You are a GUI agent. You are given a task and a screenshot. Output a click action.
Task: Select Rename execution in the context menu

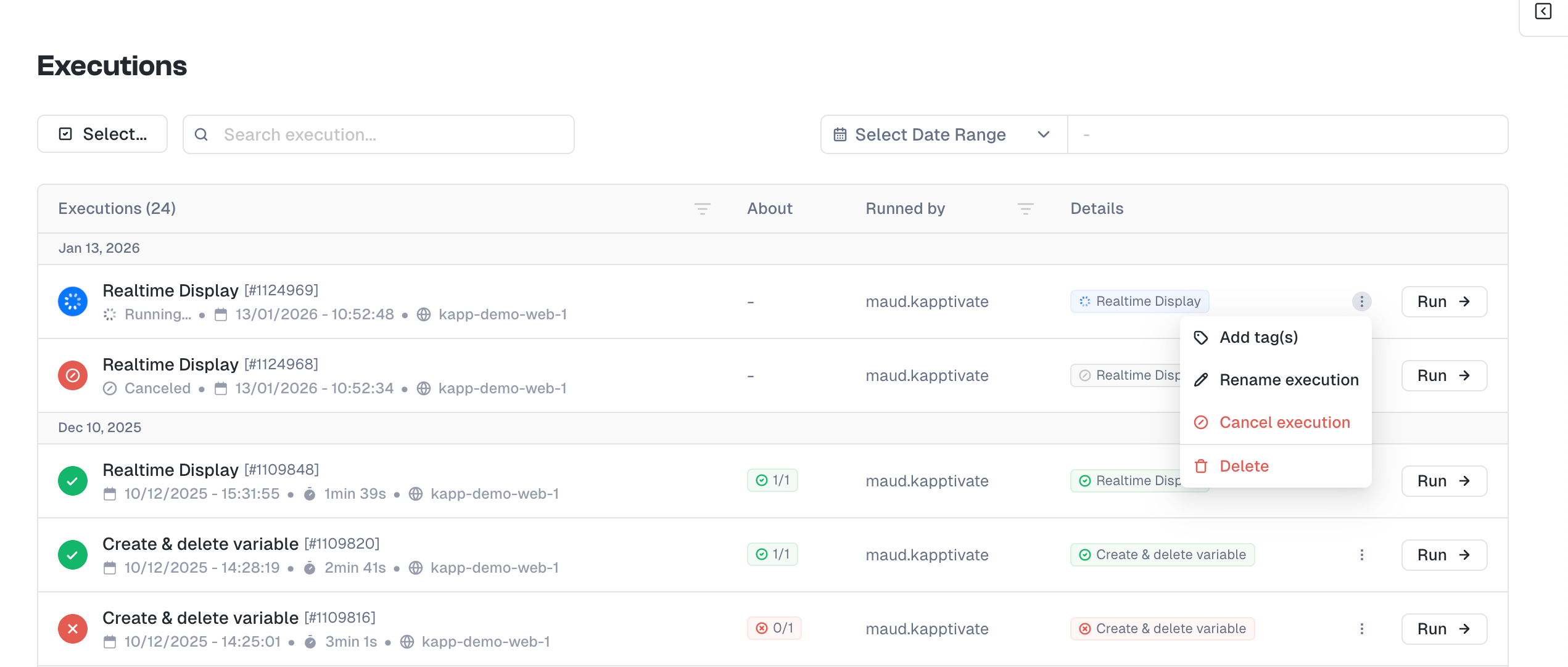(x=1289, y=380)
